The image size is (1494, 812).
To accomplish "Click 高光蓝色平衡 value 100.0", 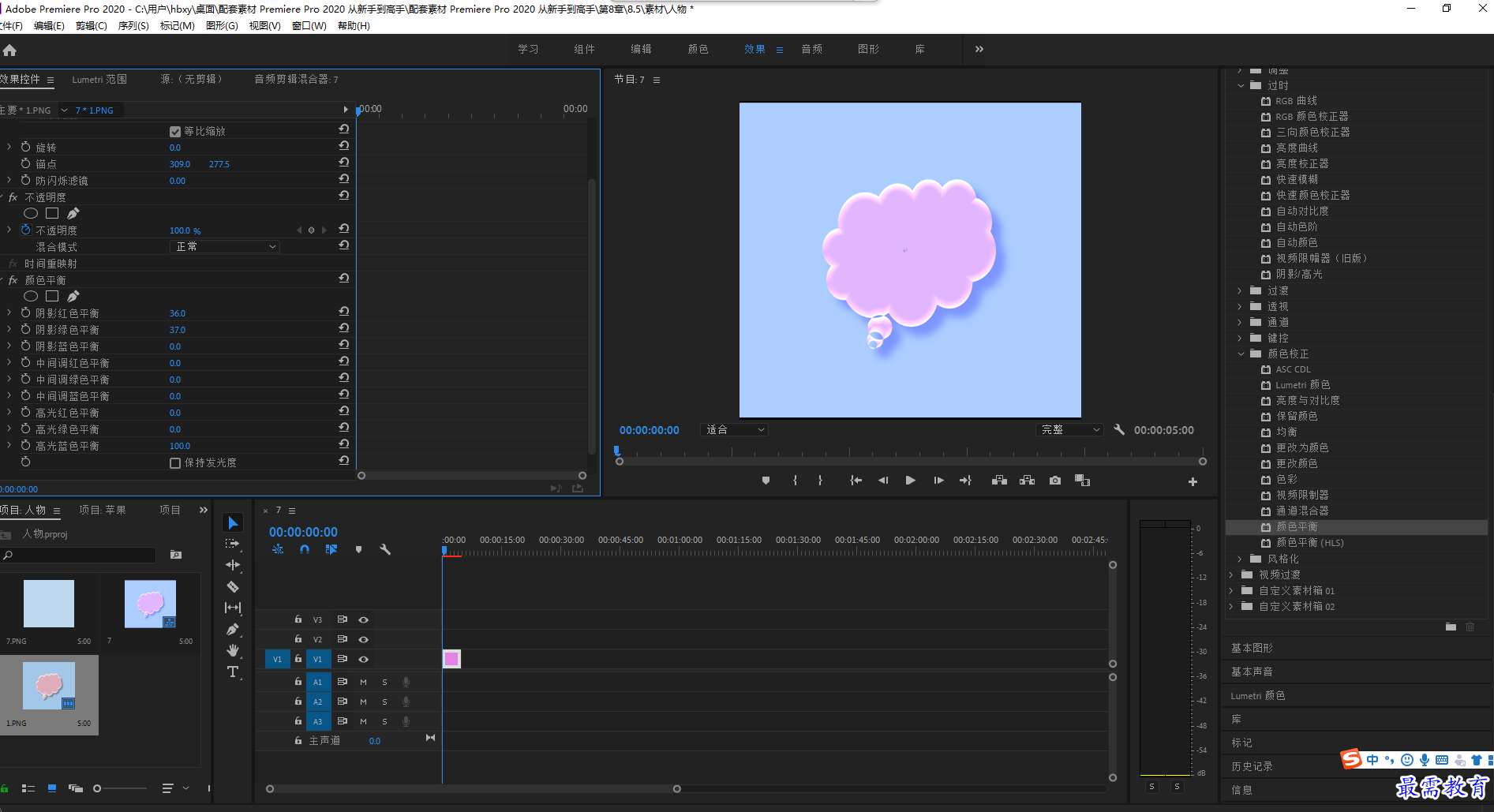I will [180, 446].
